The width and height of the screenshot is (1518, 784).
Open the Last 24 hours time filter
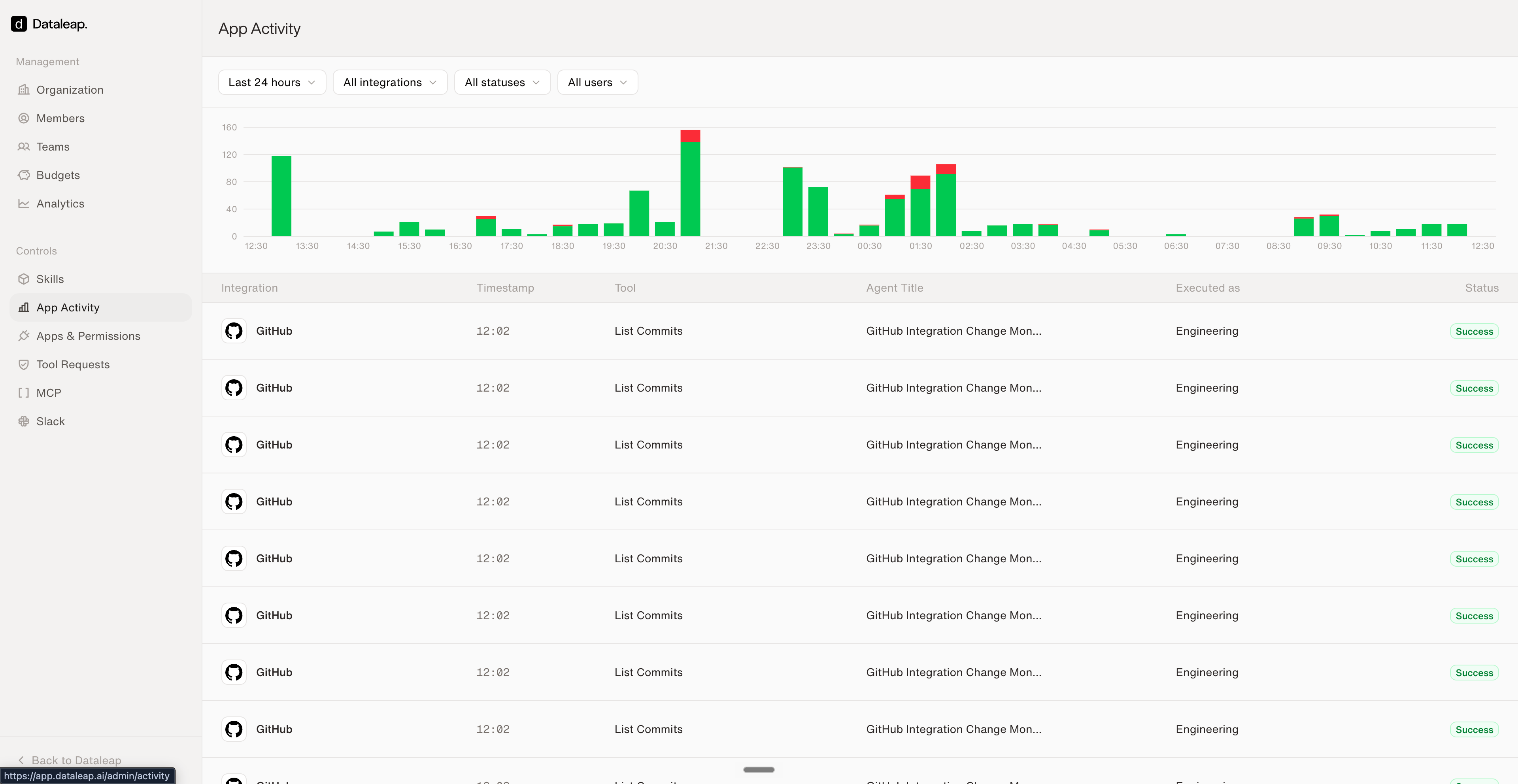pos(272,83)
